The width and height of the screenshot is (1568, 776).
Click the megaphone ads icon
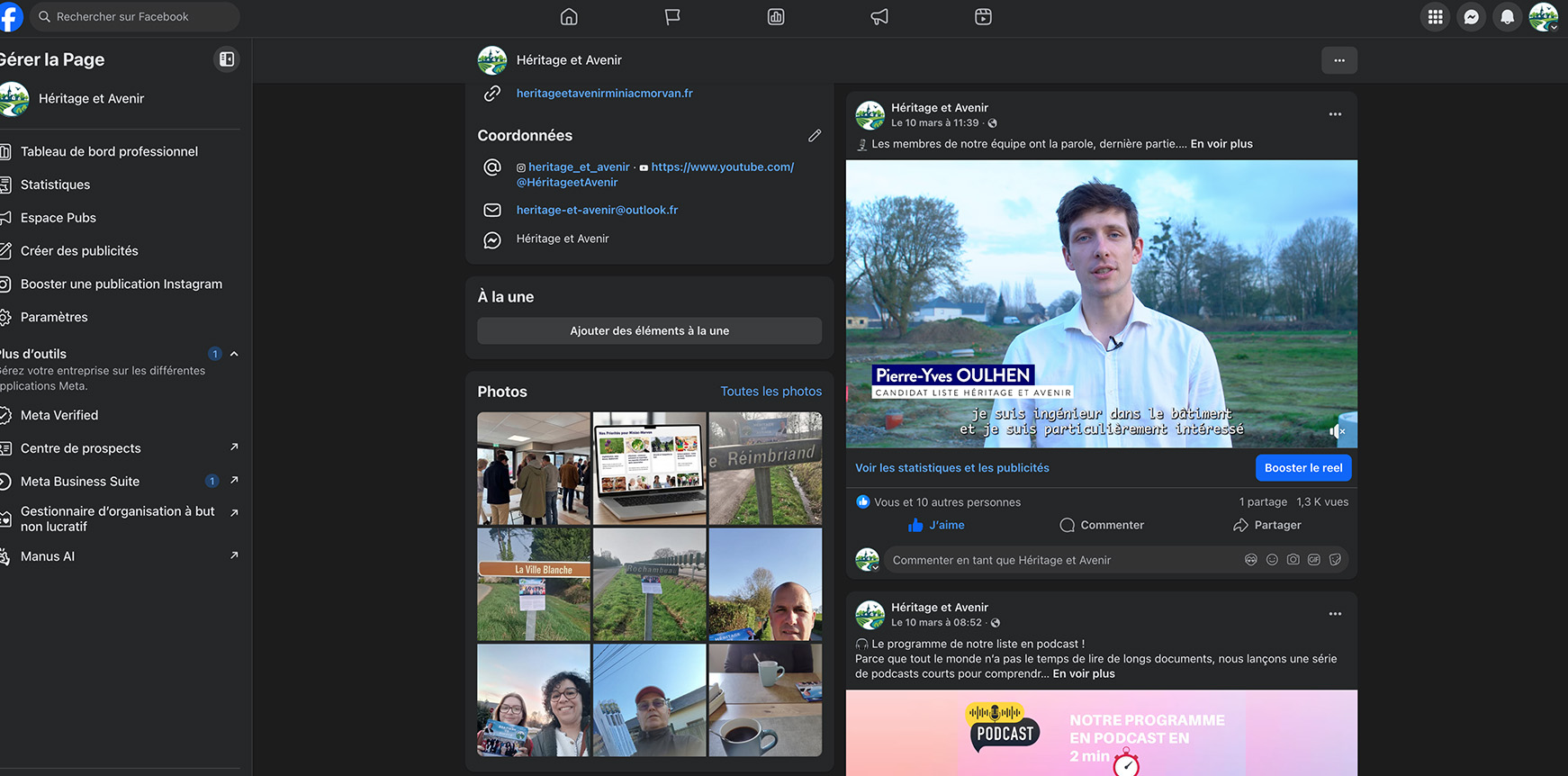click(x=879, y=17)
